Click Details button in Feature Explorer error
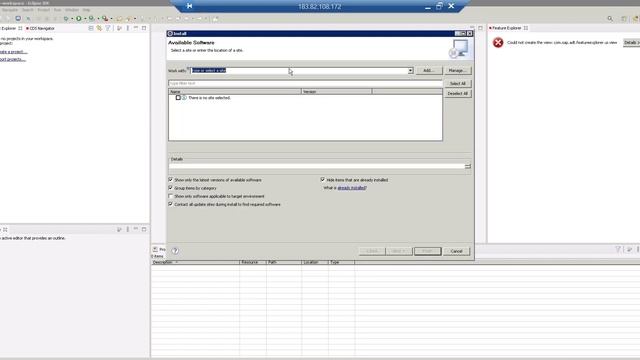Viewport: 640px width, 360px height. click(631, 42)
